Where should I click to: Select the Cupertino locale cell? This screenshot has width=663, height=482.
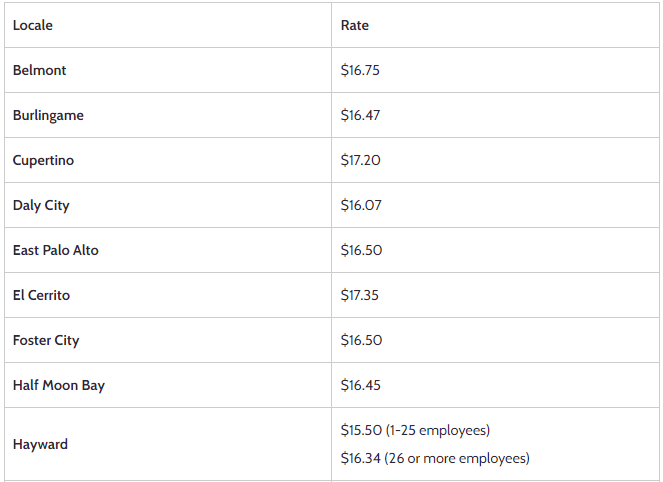coord(43,160)
